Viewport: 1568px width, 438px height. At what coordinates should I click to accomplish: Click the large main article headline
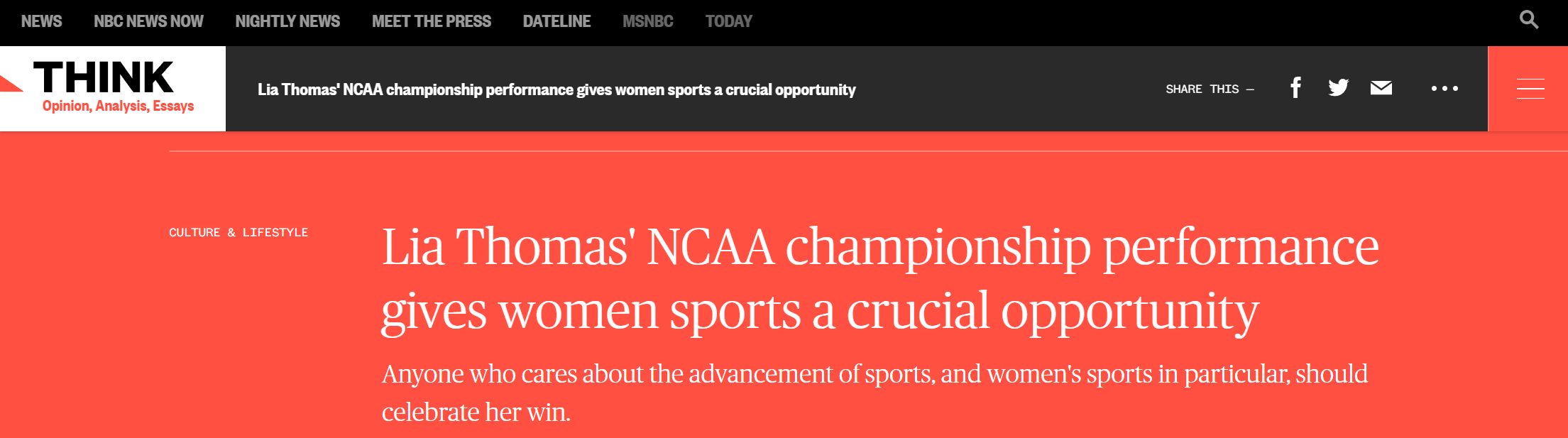(x=880, y=278)
